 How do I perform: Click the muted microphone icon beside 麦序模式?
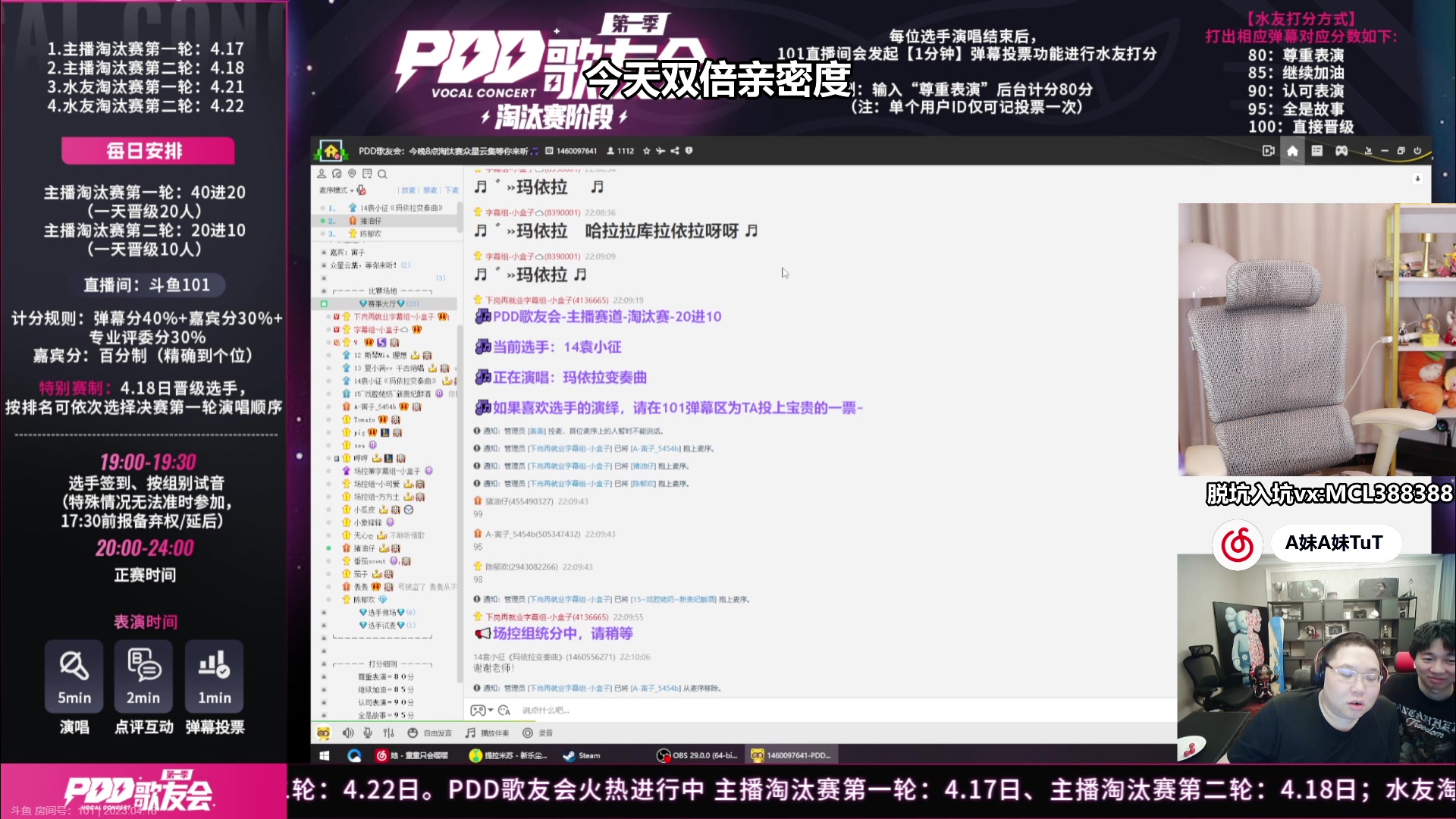(361, 190)
